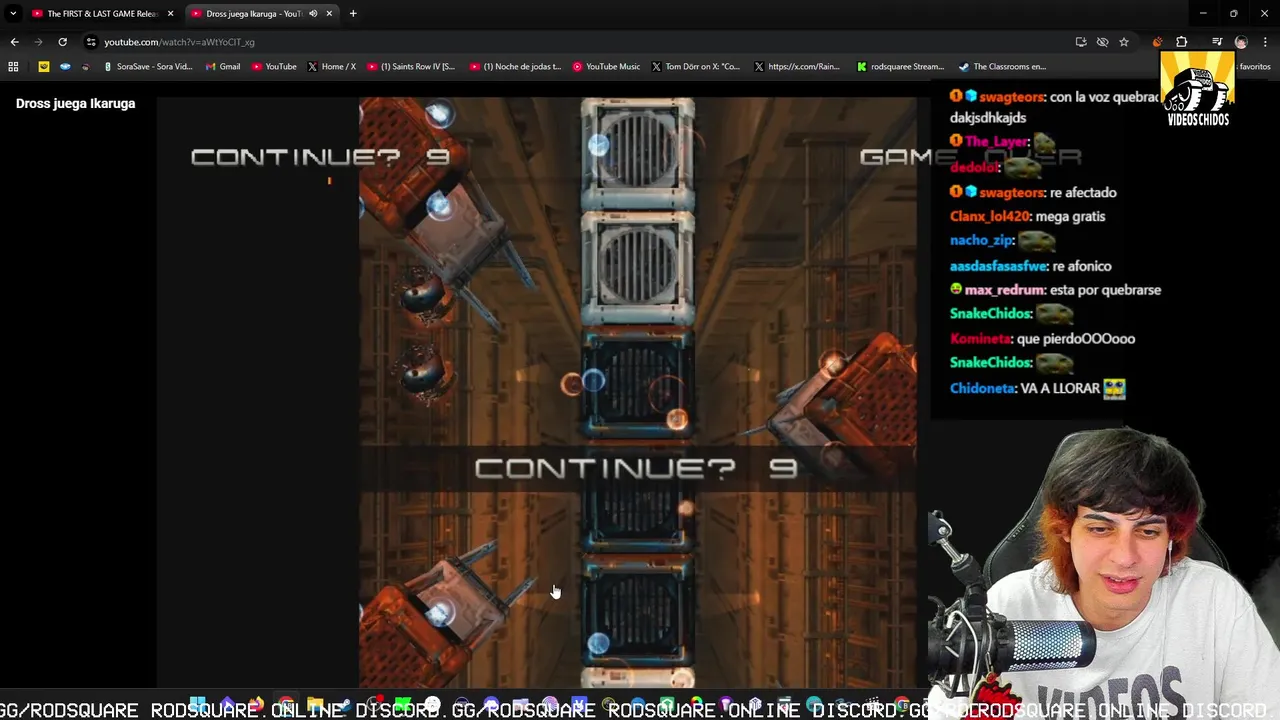Open the Noche de jodas bookmark
Screen dimensions: 1280x720
516,67
